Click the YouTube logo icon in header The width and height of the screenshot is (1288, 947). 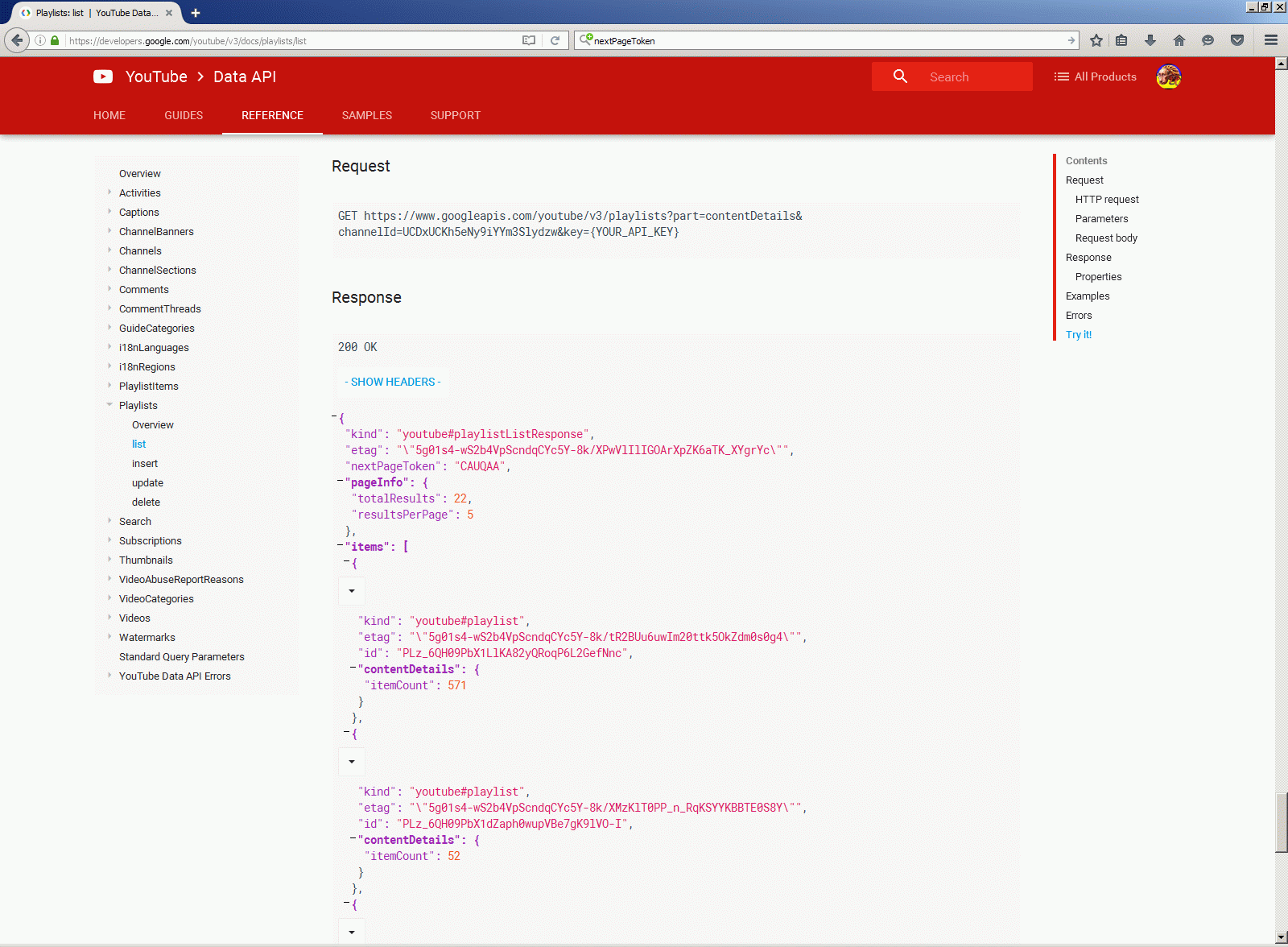click(x=103, y=77)
